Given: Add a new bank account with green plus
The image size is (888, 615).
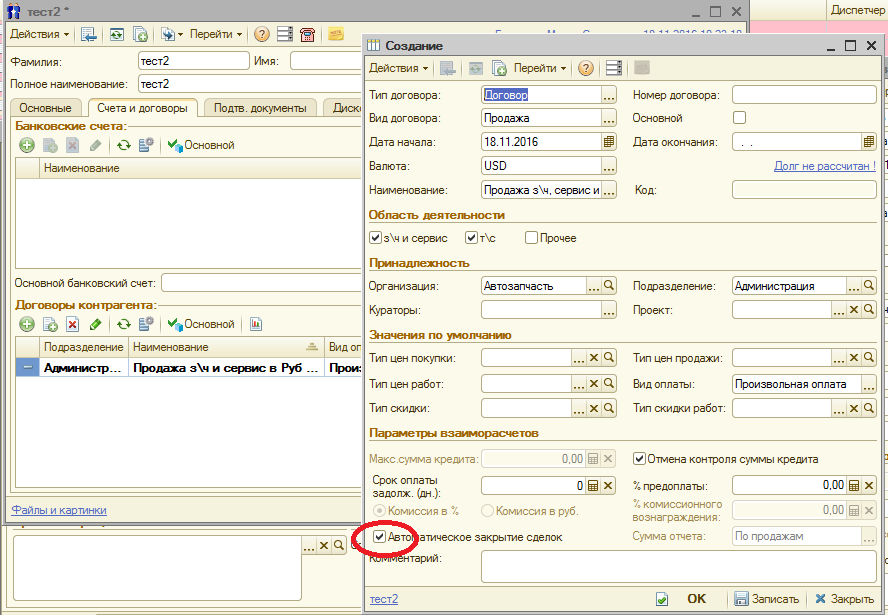Looking at the screenshot, I should [27, 146].
